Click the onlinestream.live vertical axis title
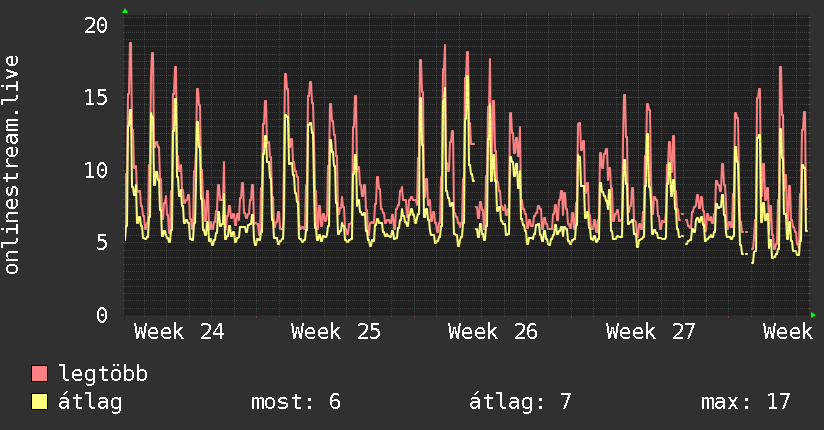Image resolution: width=824 pixels, height=430 pixels. pyautogui.click(x=11, y=165)
